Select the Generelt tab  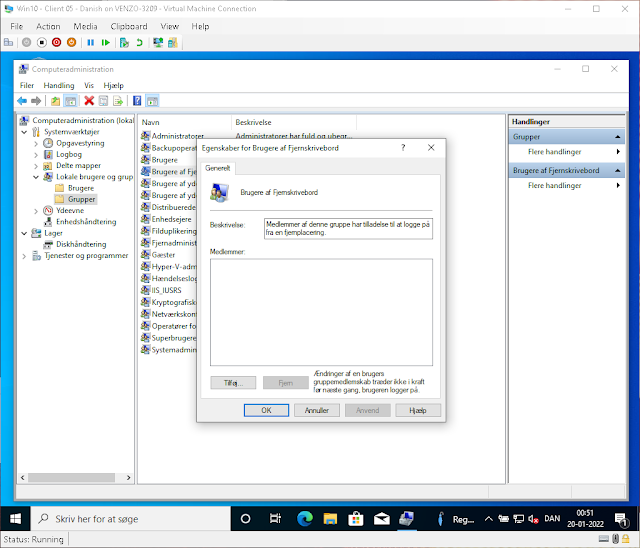coord(218,168)
